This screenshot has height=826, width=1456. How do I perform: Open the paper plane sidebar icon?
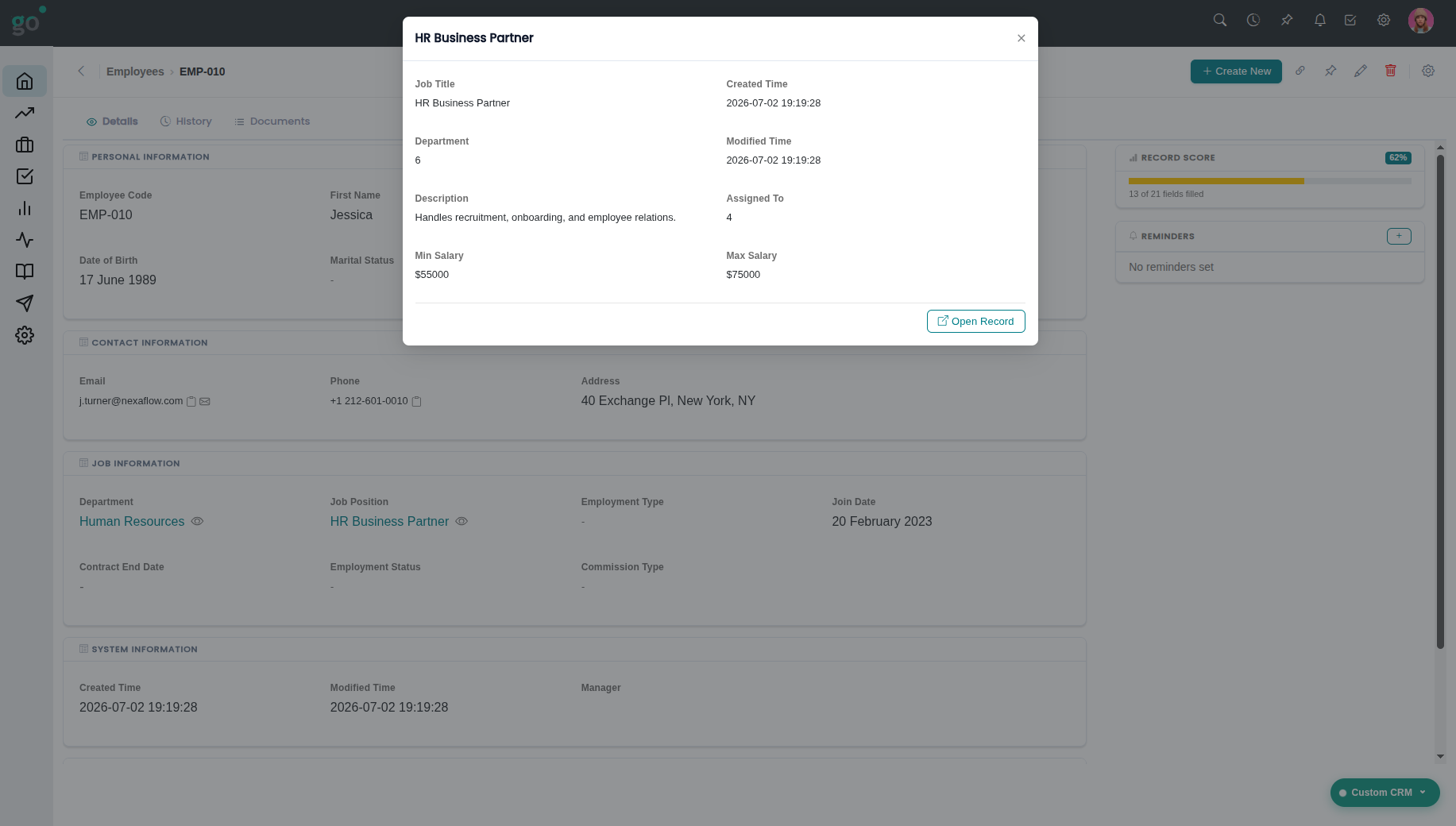pyautogui.click(x=25, y=303)
